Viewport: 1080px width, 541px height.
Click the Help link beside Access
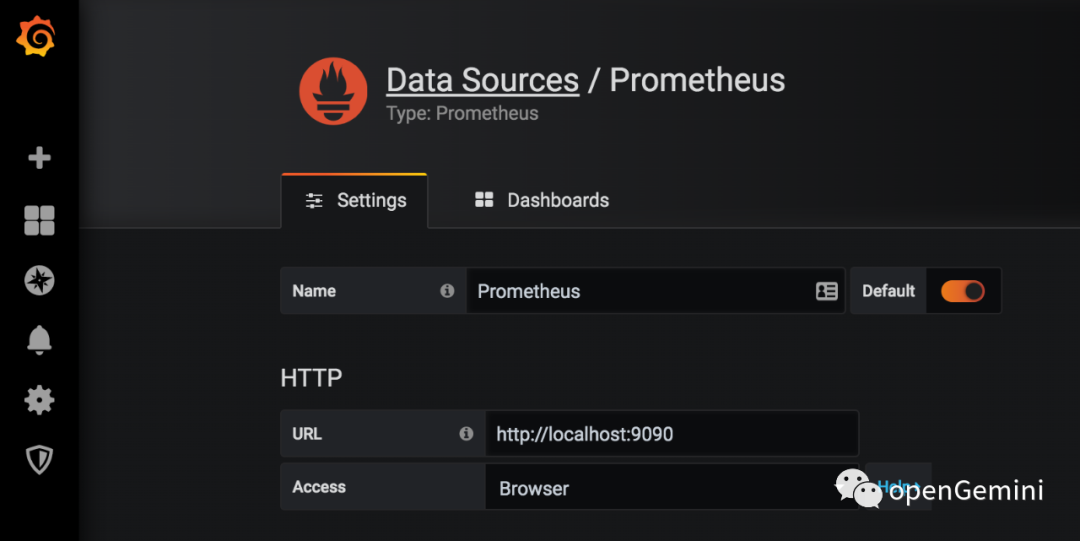(897, 487)
